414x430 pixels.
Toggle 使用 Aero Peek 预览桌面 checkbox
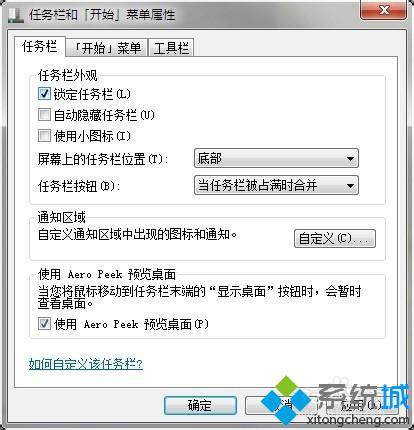click(x=44, y=324)
